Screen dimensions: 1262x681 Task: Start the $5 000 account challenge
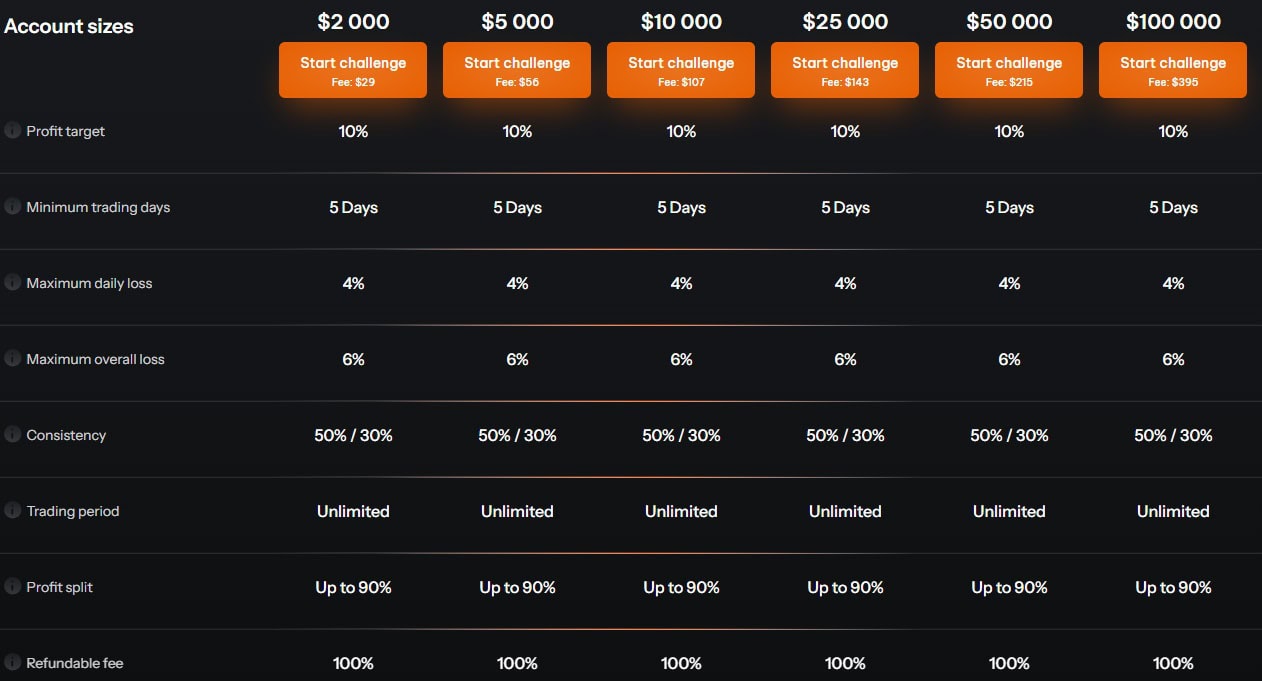[x=517, y=70]
